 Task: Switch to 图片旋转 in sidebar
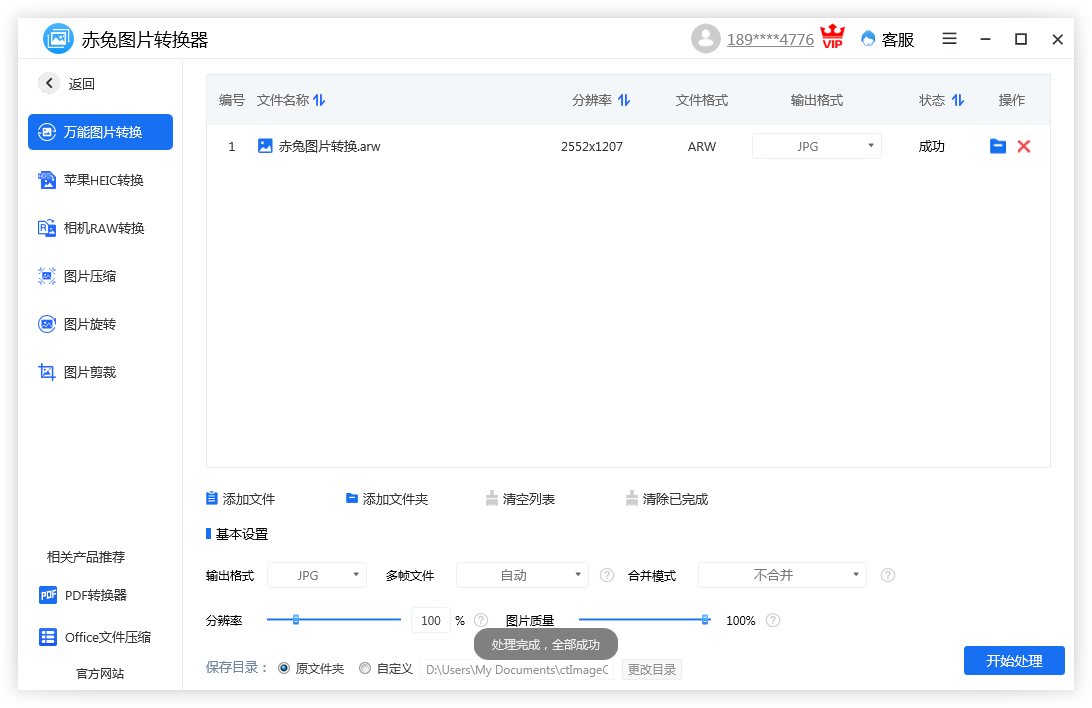77,324
